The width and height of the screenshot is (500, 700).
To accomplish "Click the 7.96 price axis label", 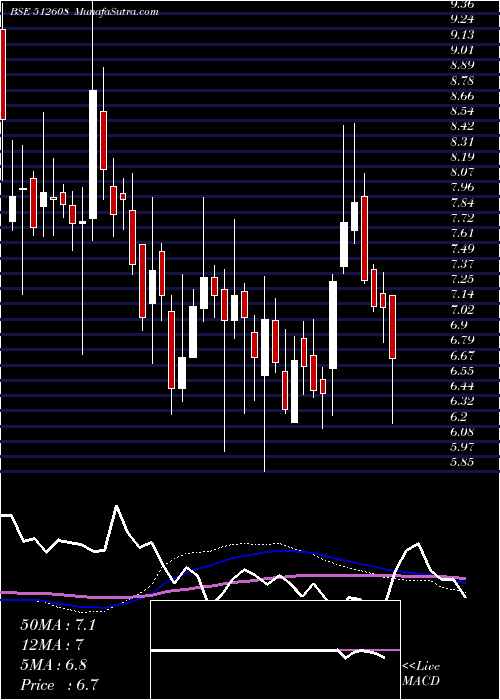I will pos(462,188).
